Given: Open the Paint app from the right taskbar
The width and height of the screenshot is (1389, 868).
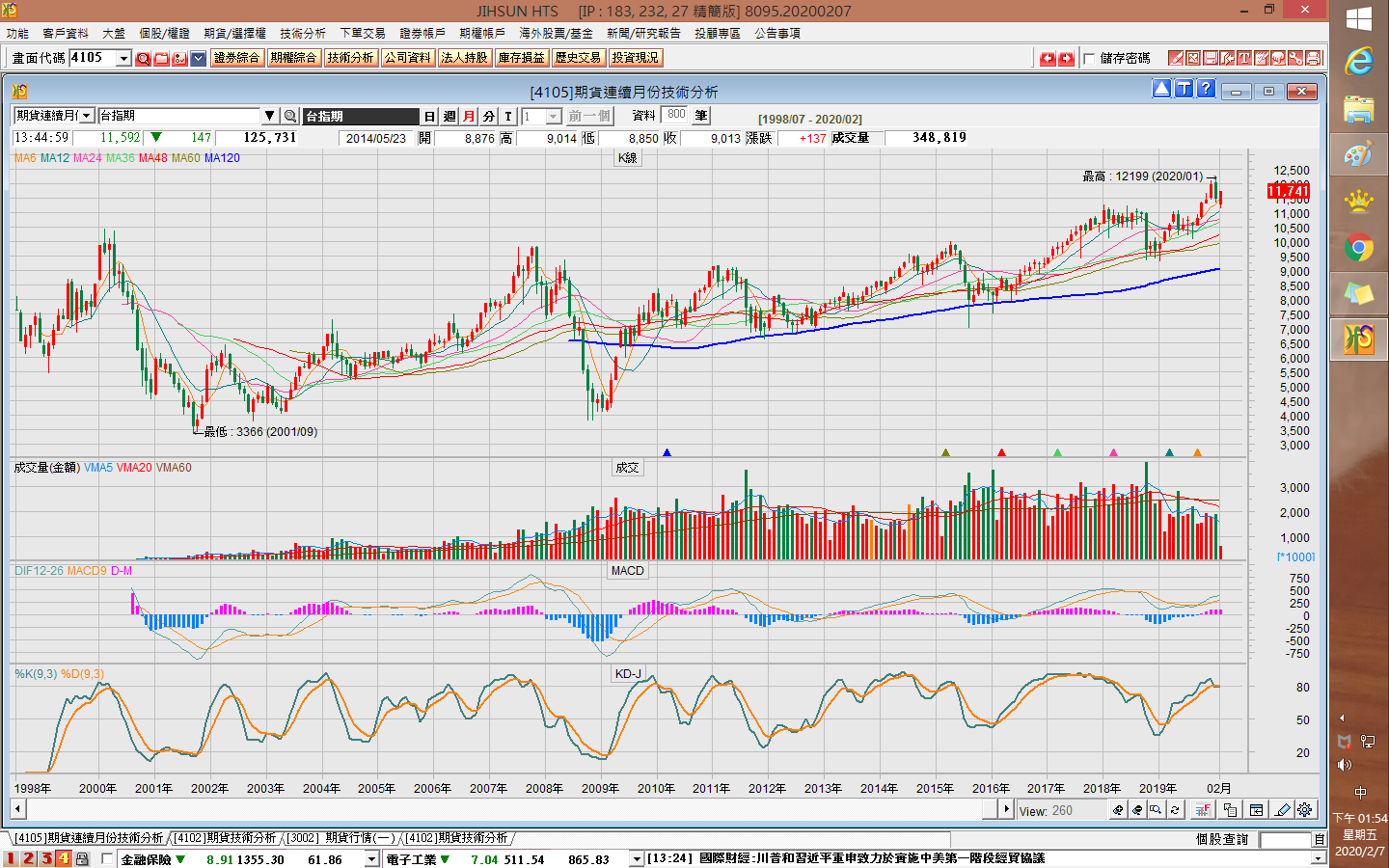Looking at the screenshot, I should pos(1358,155).
